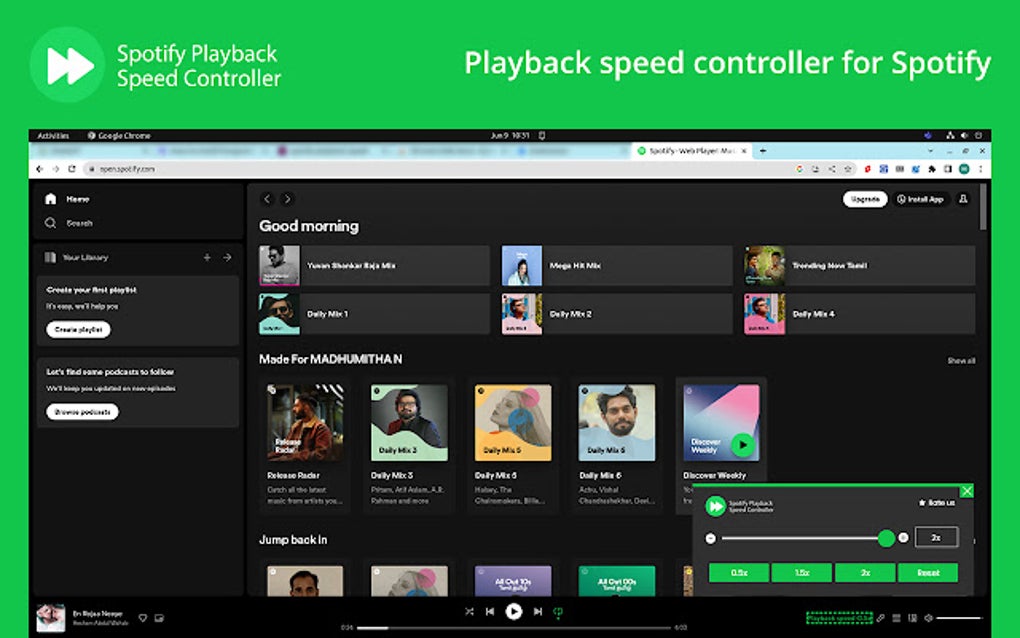Toggle the playback speed indicator in Spotify
Image resolution: width=1020 pixels, height=638 pixels.
840,618
